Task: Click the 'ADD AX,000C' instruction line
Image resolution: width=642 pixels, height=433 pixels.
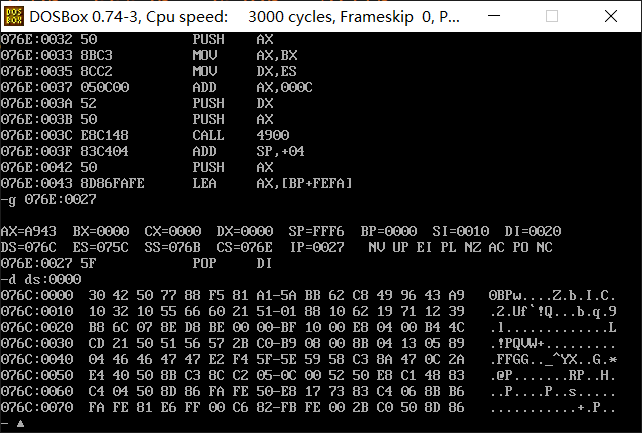Action: 157,88
